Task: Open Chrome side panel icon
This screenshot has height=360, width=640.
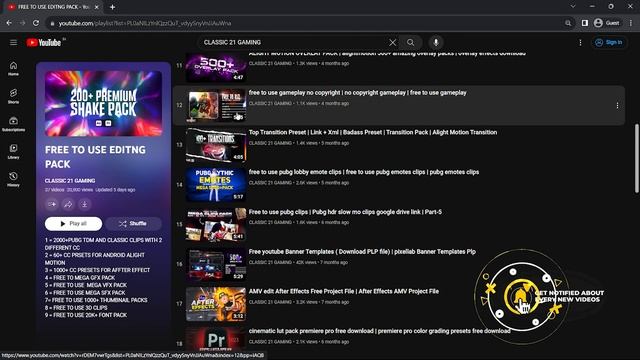Action: coord(584,23)
